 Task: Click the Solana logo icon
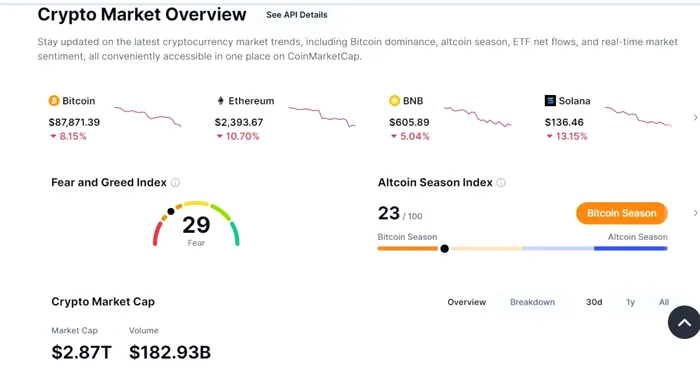point(550,101)
